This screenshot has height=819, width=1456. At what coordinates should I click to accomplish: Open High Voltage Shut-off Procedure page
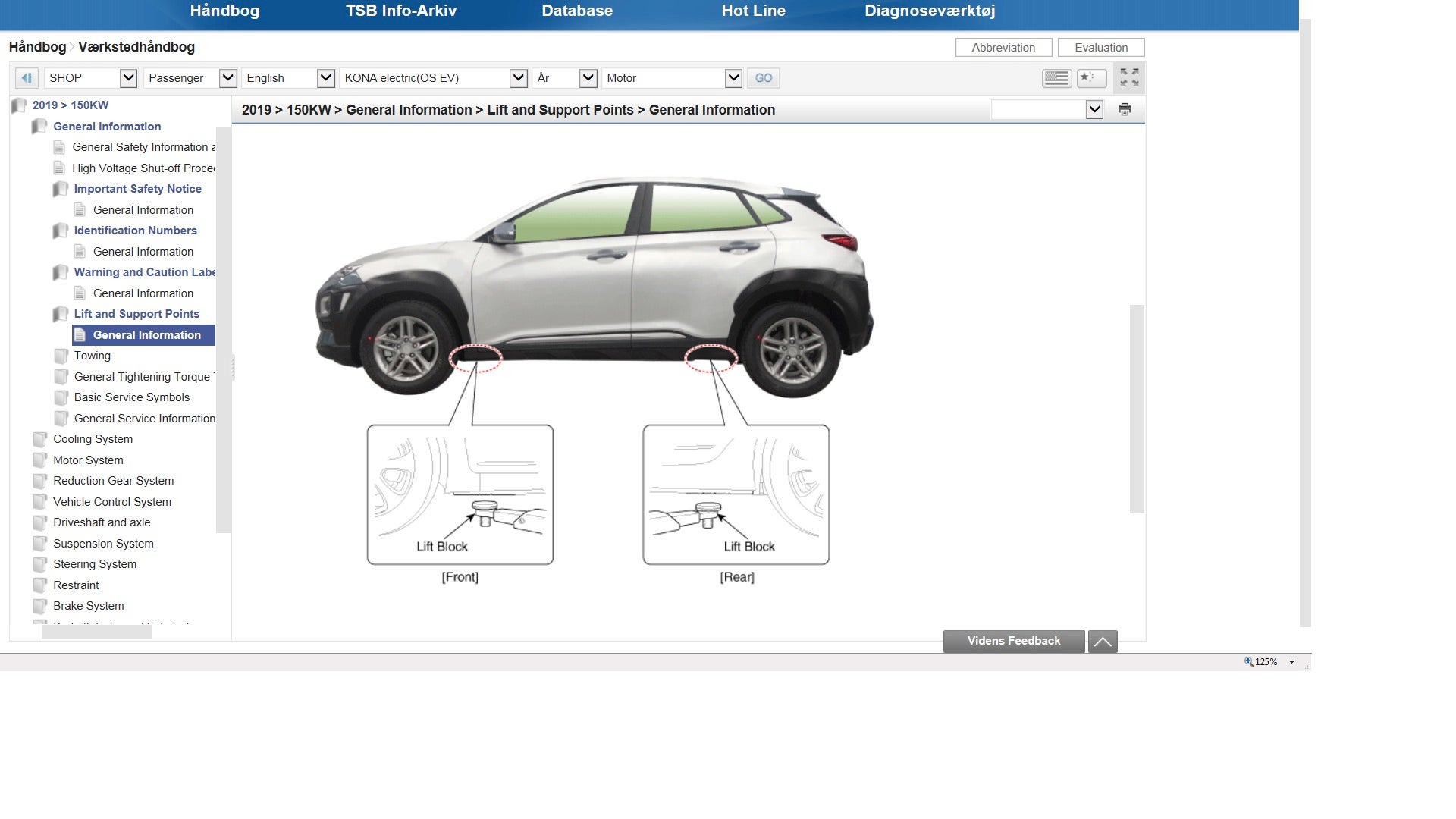click(x=143, y=168)
